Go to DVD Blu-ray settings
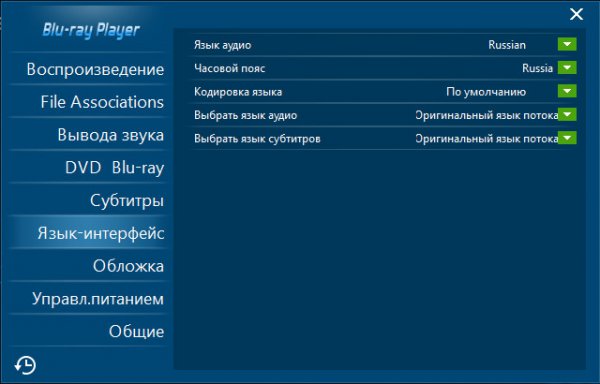 point(89,168)
